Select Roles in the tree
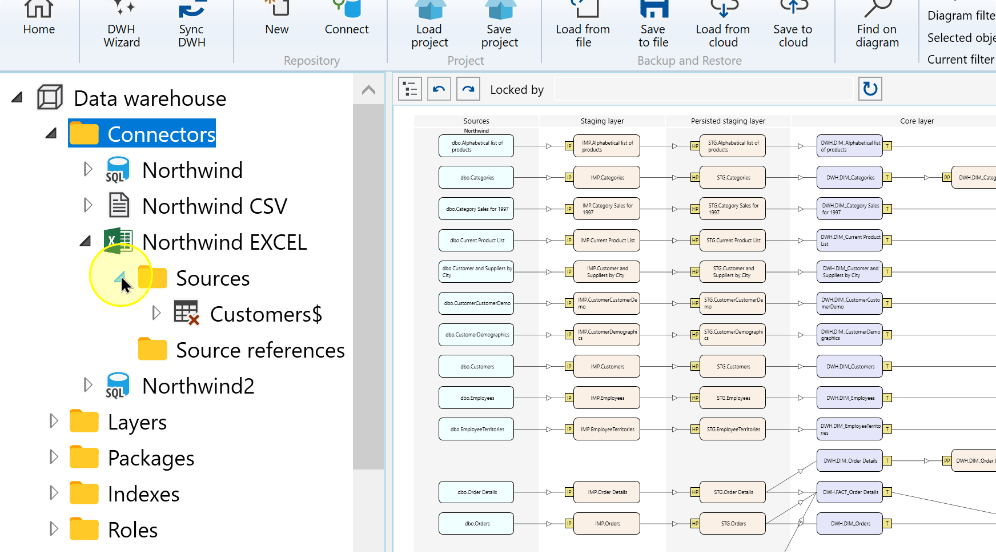 133,530
